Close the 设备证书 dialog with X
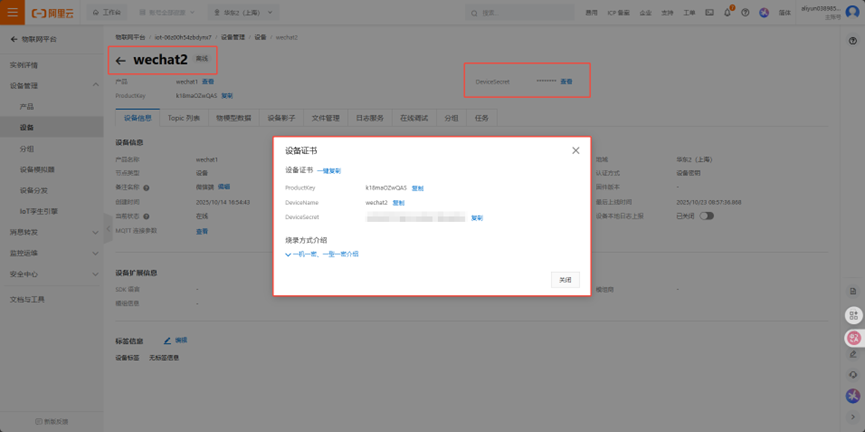 click(x=575, y=150)
